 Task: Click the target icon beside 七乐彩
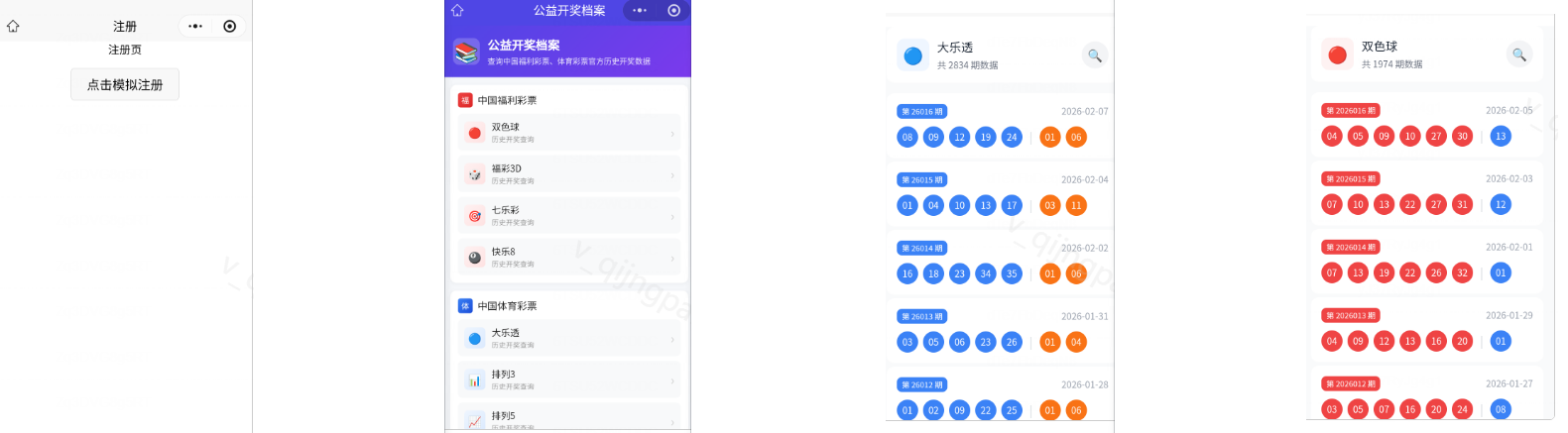tap(475, 216)
